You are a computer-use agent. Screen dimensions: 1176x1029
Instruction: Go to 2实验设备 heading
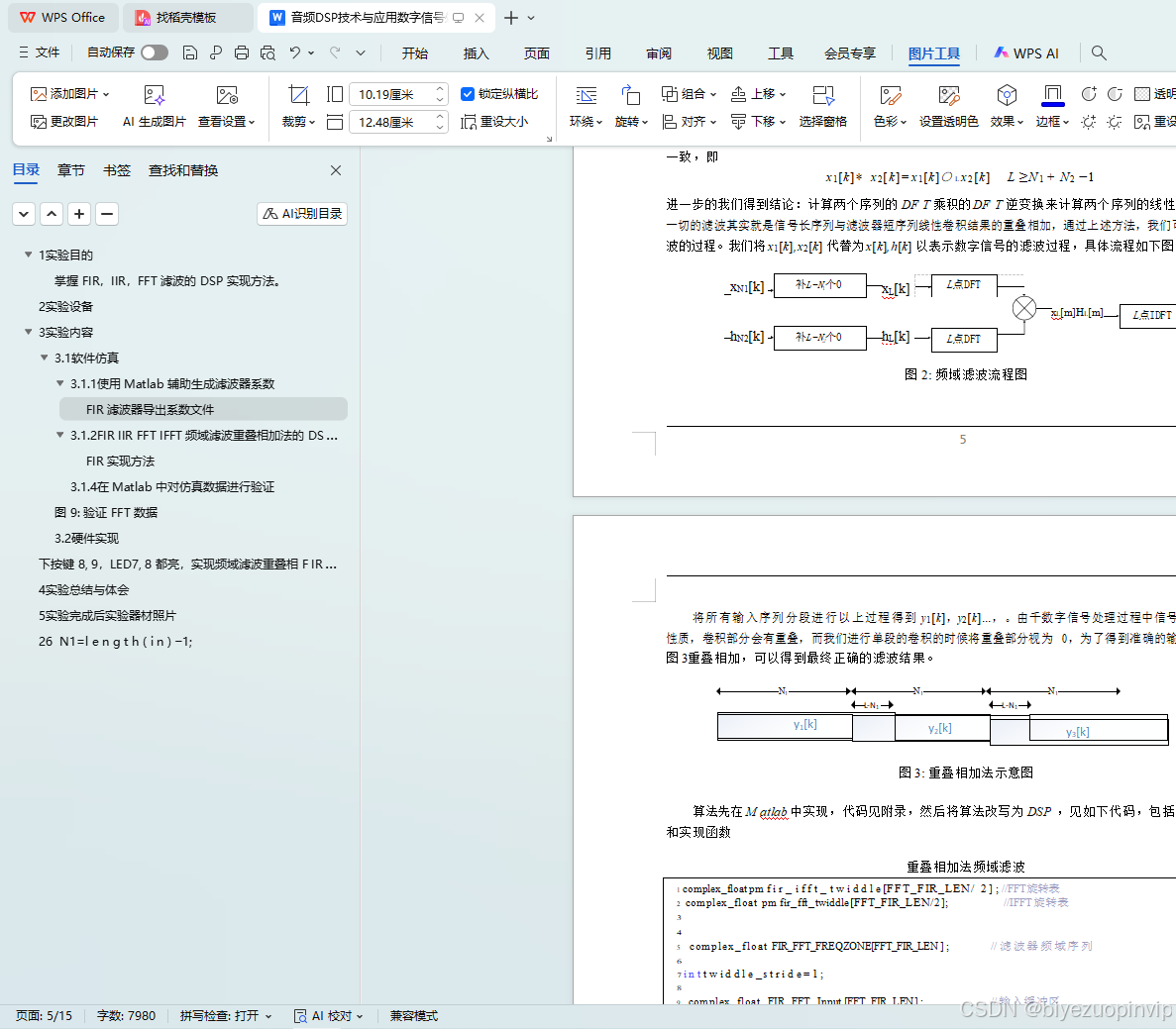point(66,306)
